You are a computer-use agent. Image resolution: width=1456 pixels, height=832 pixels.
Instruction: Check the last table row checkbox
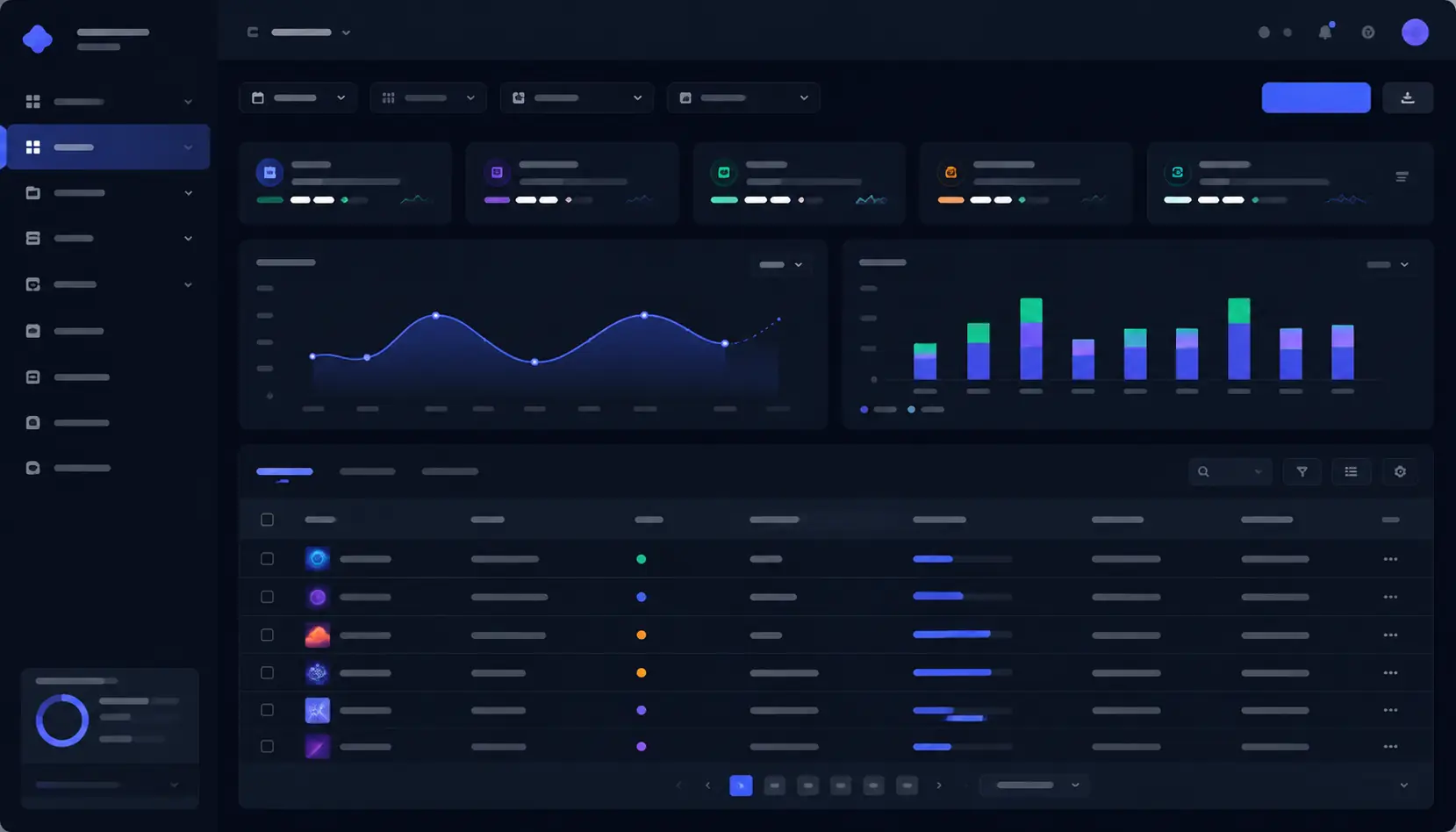(267, 747)
